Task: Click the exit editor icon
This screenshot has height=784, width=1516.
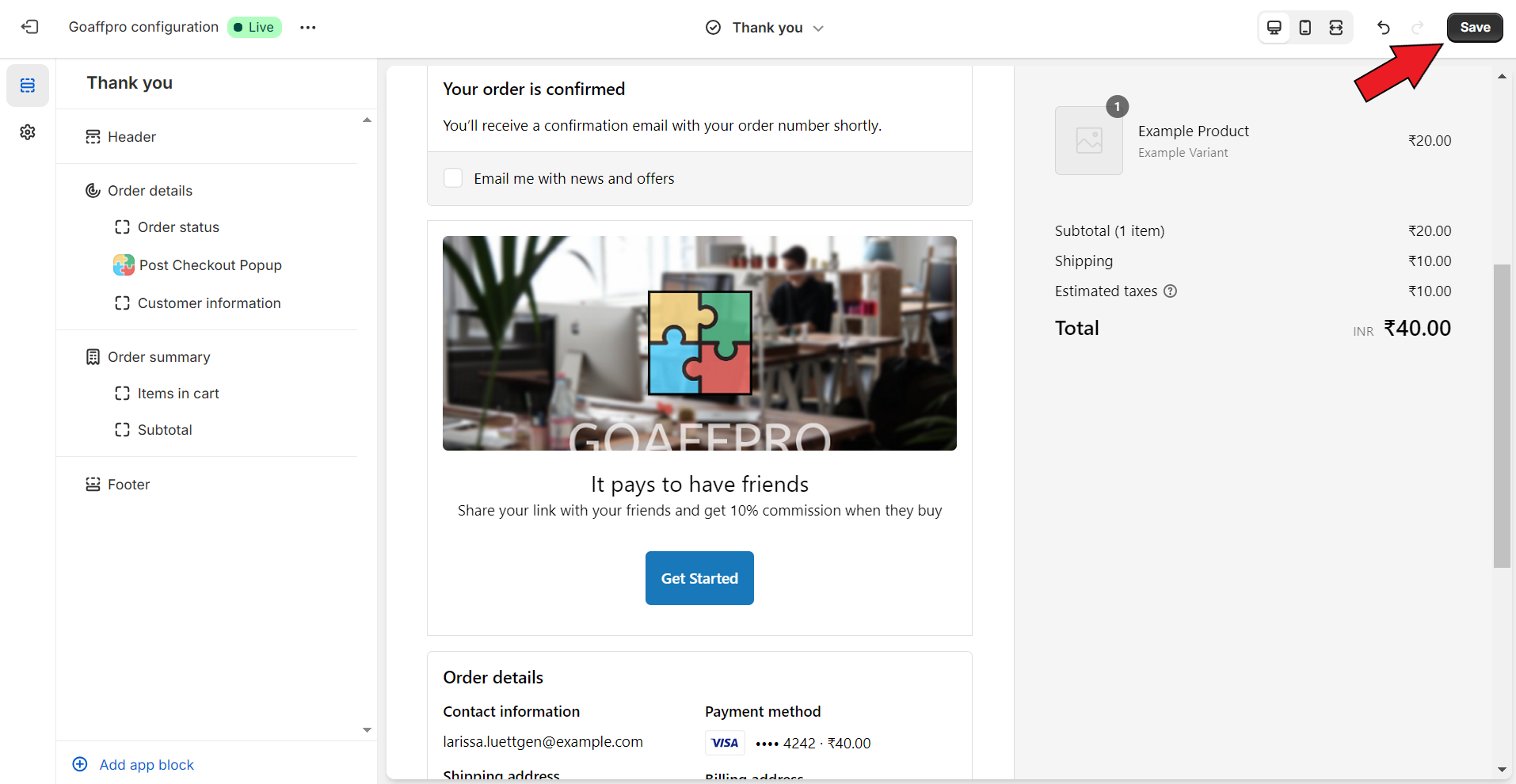Action: click(x=29, y=27)
